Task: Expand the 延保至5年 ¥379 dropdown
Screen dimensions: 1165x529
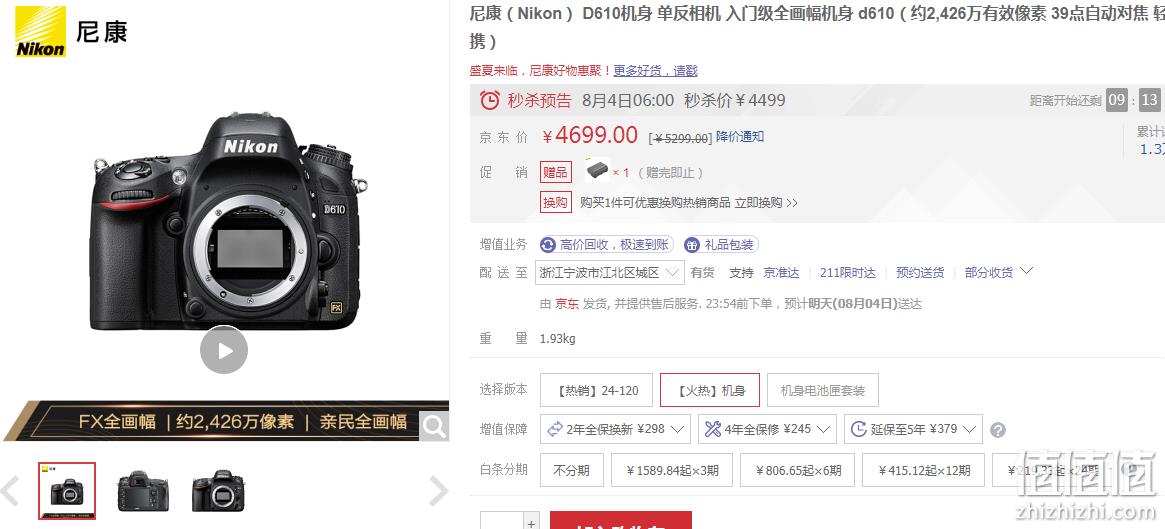Action: (x=913, y=429)
